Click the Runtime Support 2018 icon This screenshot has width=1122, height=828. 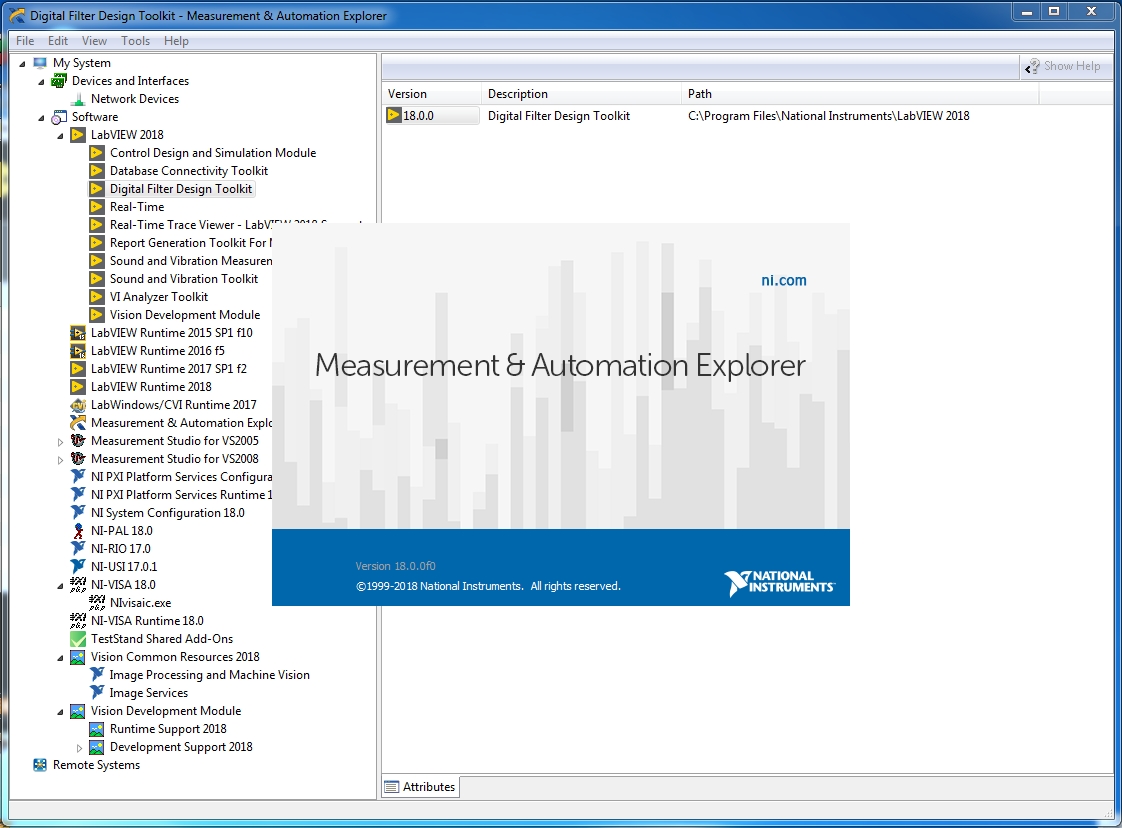coord(97,729)
